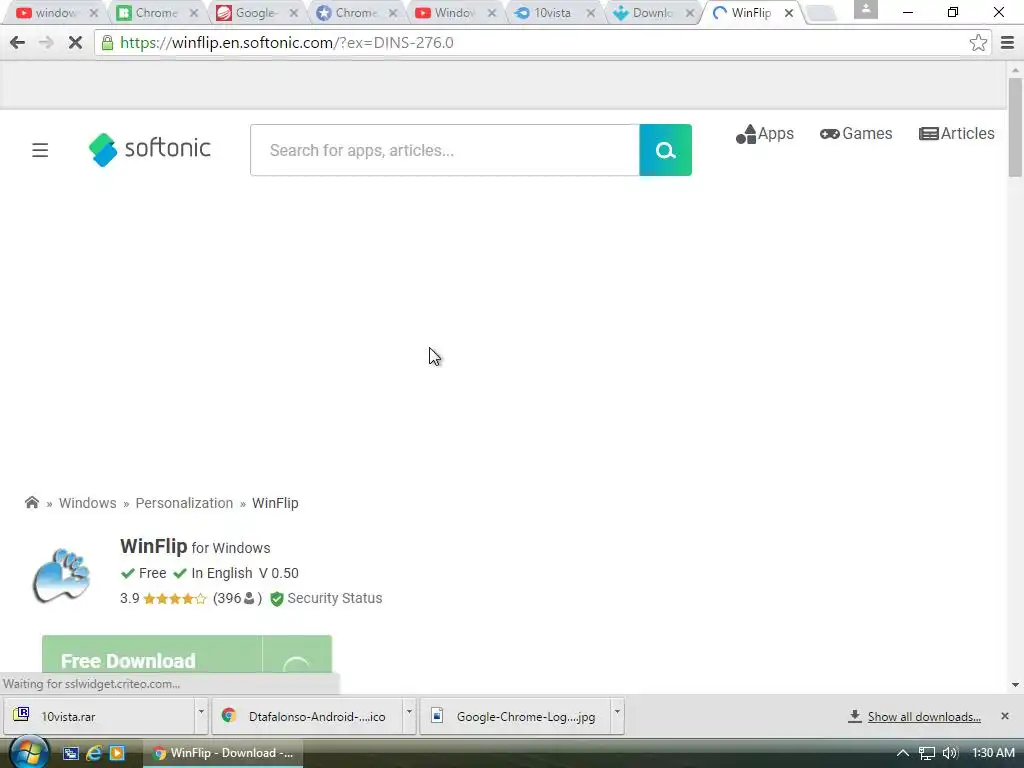Open the 10vista.rar downloaded file
This screenshot has height=768, width=1024.
(100, 716)
